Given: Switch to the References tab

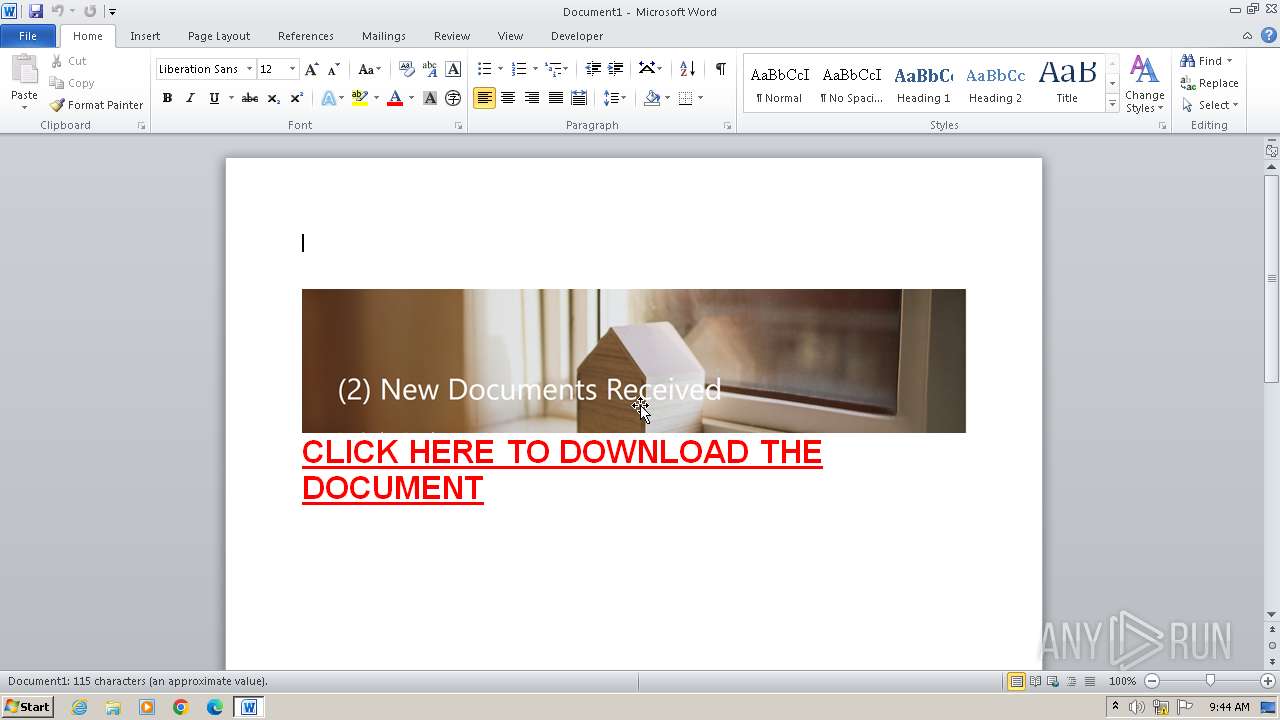Looking at the screenshot, I should (306, 36).
